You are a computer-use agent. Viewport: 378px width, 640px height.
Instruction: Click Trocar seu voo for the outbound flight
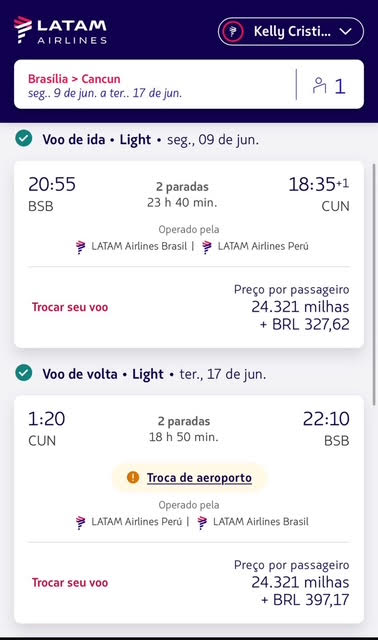pos(70,307)
